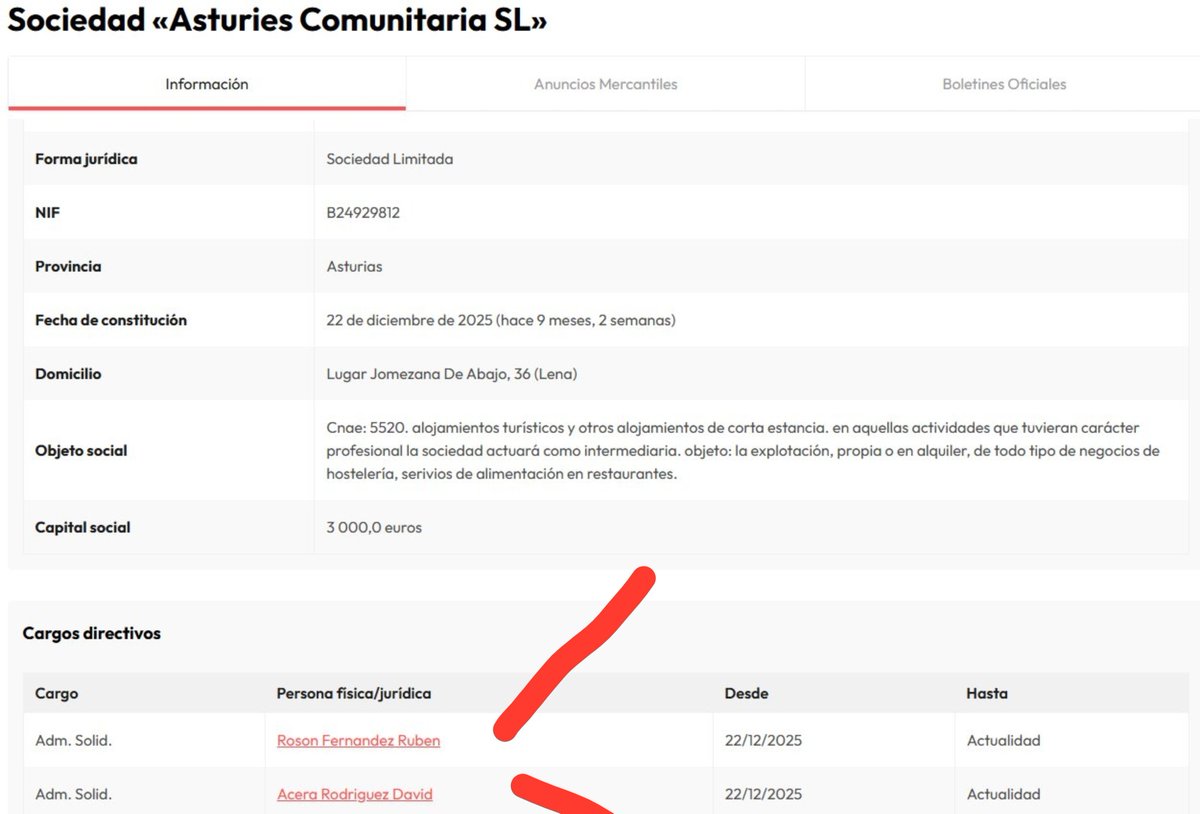Click the Desde date in Roson Fernandez row

(763, 741)
